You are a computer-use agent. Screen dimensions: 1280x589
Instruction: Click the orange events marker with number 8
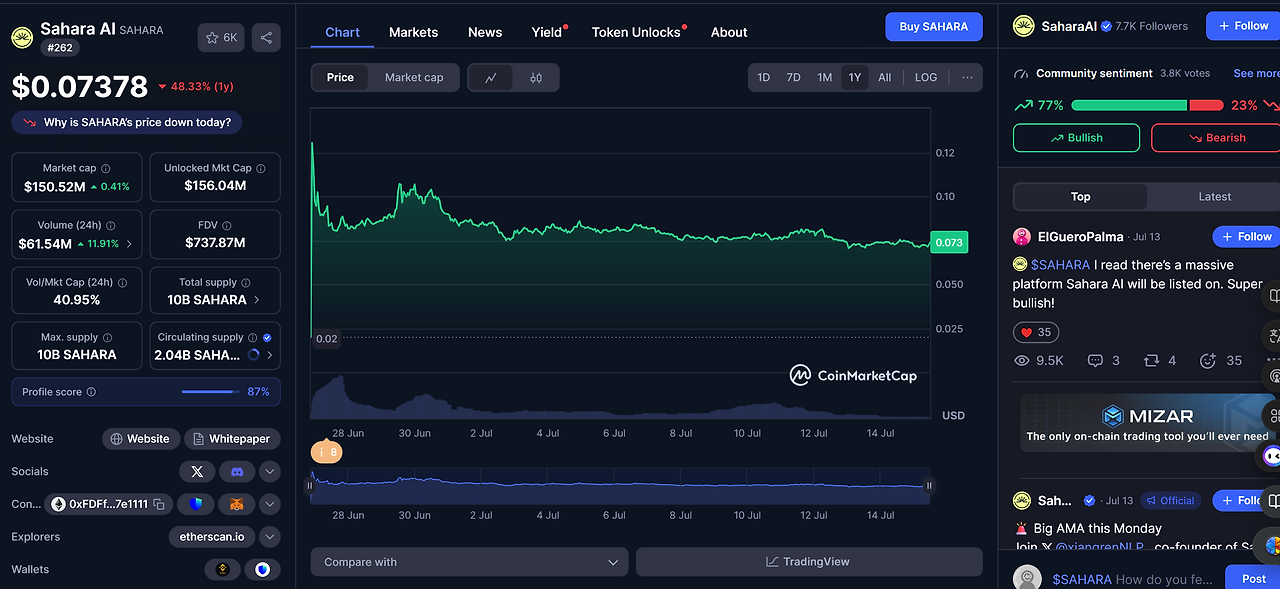[326, 453]
